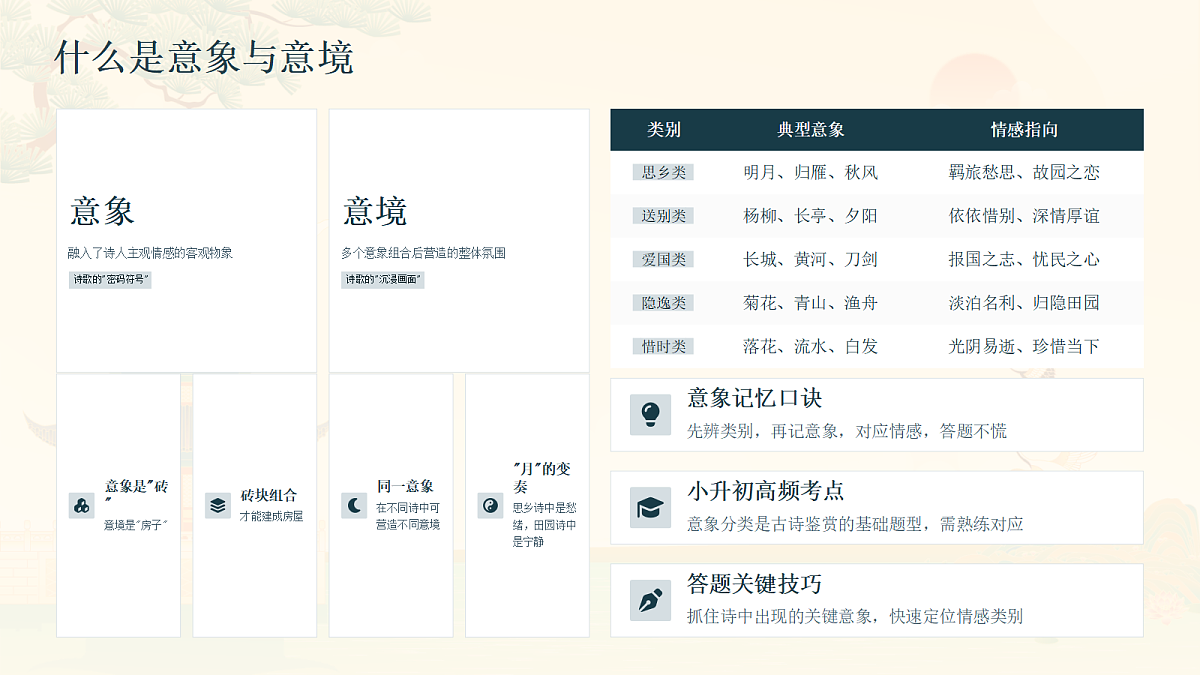
Task: Select the caption 意境是"房子"
Action: click(135, 524)
